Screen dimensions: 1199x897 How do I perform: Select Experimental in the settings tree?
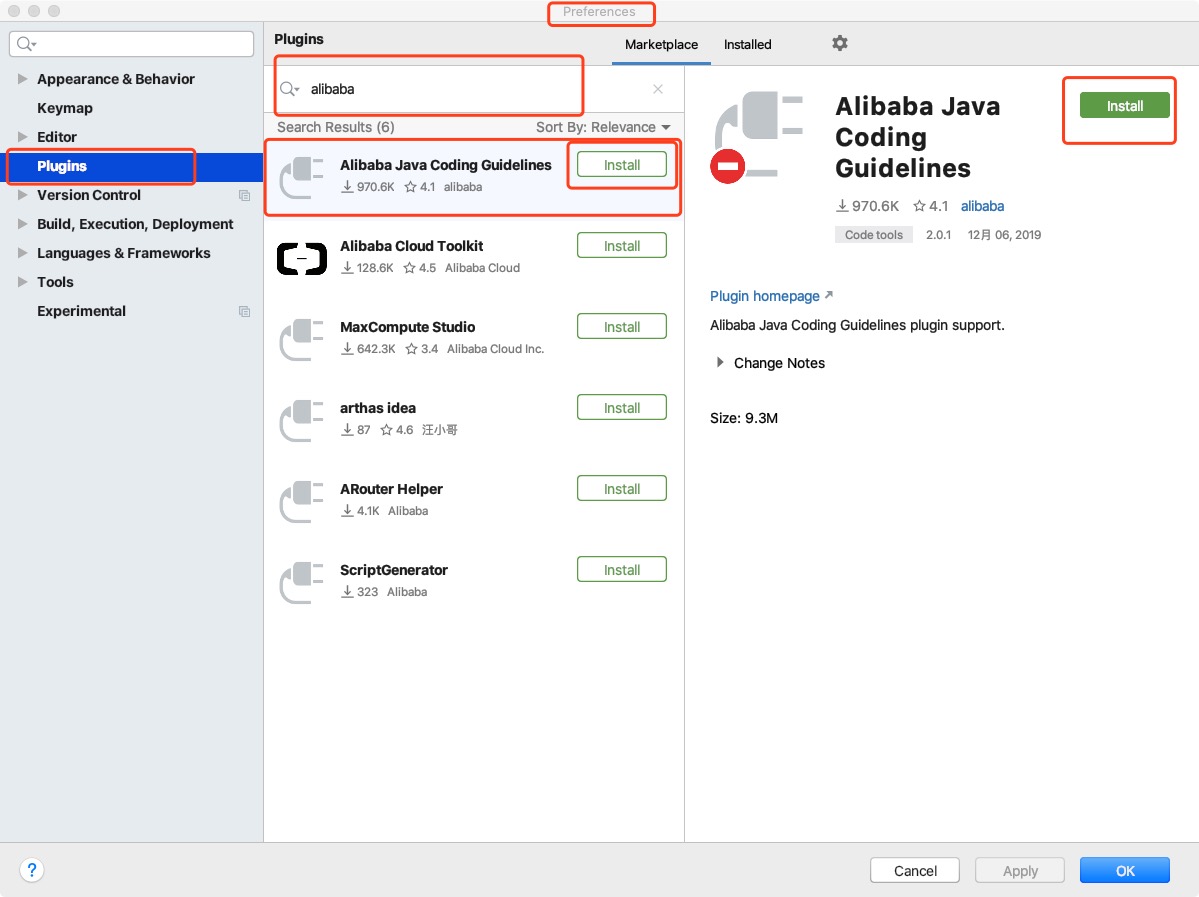coord(81,311)
